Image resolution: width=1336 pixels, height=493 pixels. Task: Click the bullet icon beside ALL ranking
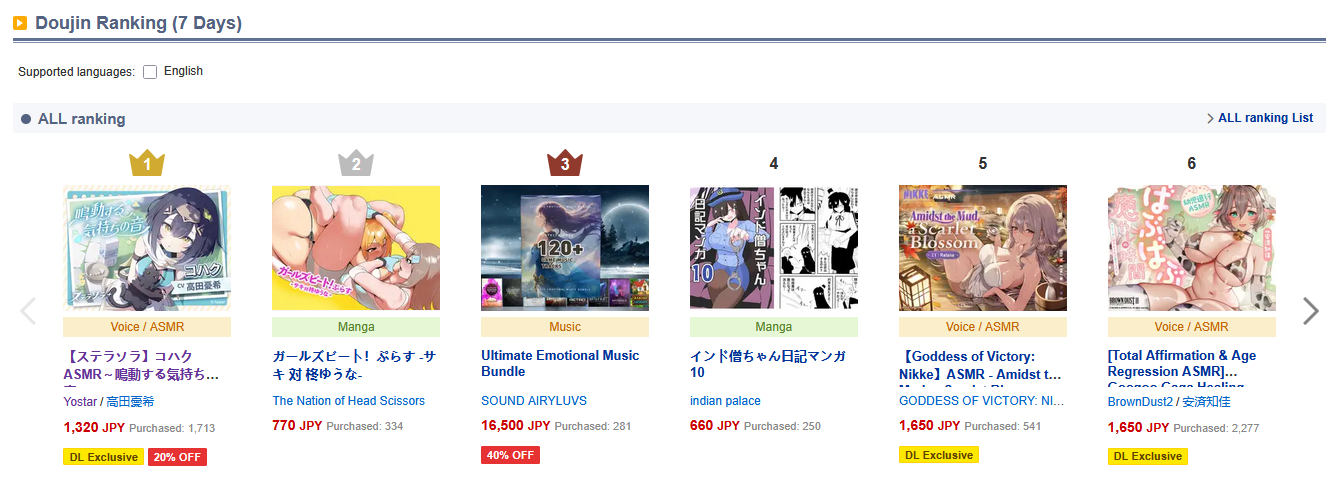(x=26, y=119)
